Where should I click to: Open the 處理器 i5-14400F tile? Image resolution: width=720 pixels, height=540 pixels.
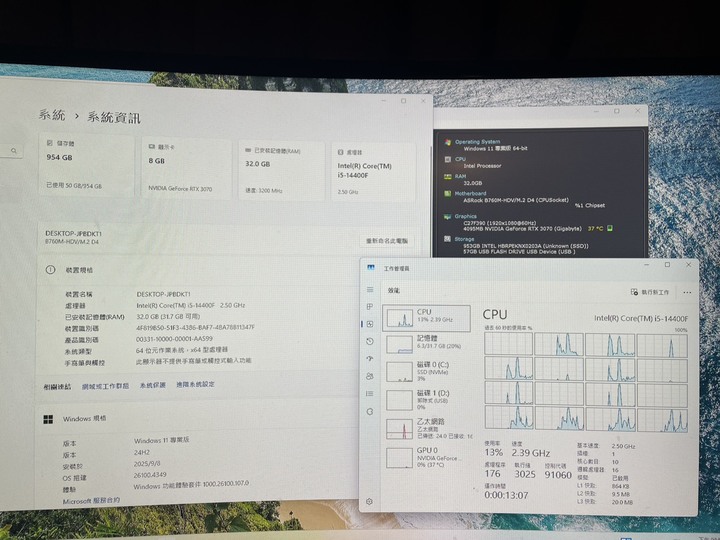click(x=373, y=172)
